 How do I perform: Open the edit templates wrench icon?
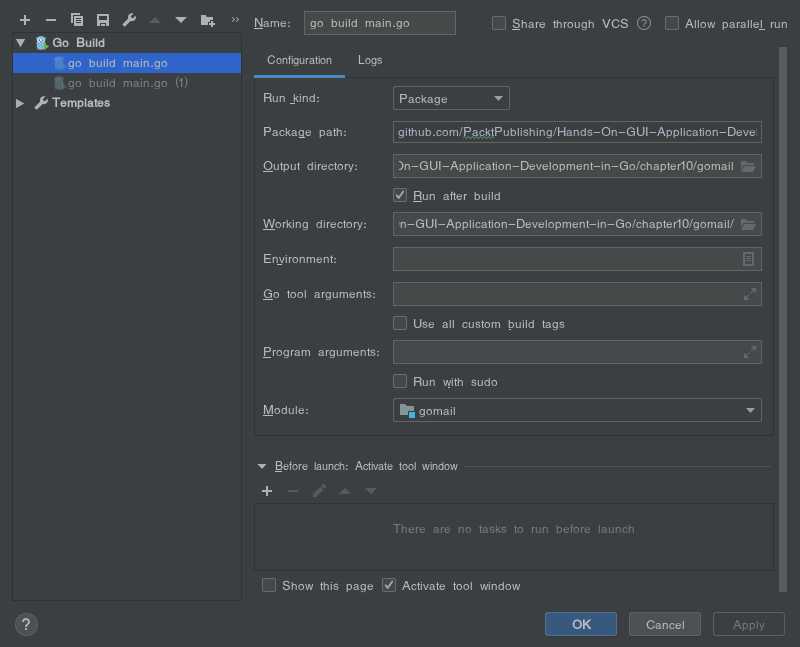tap(129, 20)
